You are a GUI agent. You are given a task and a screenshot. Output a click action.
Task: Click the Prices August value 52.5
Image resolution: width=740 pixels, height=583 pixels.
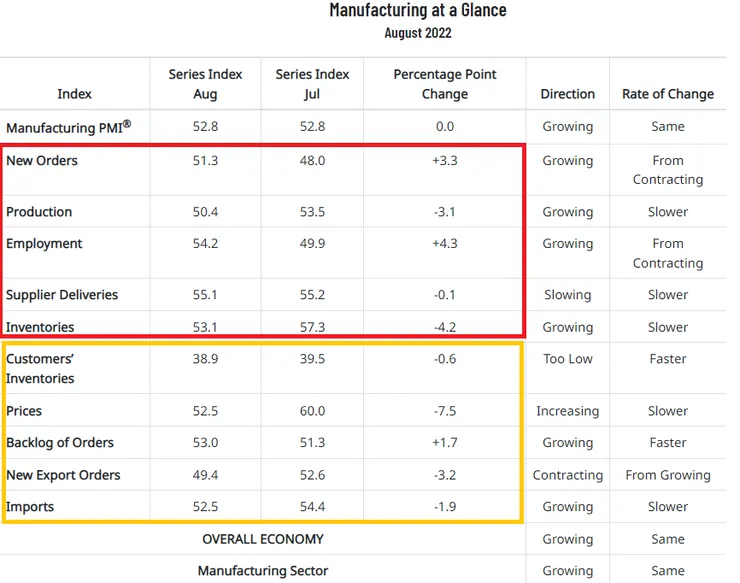pos(205,411)
